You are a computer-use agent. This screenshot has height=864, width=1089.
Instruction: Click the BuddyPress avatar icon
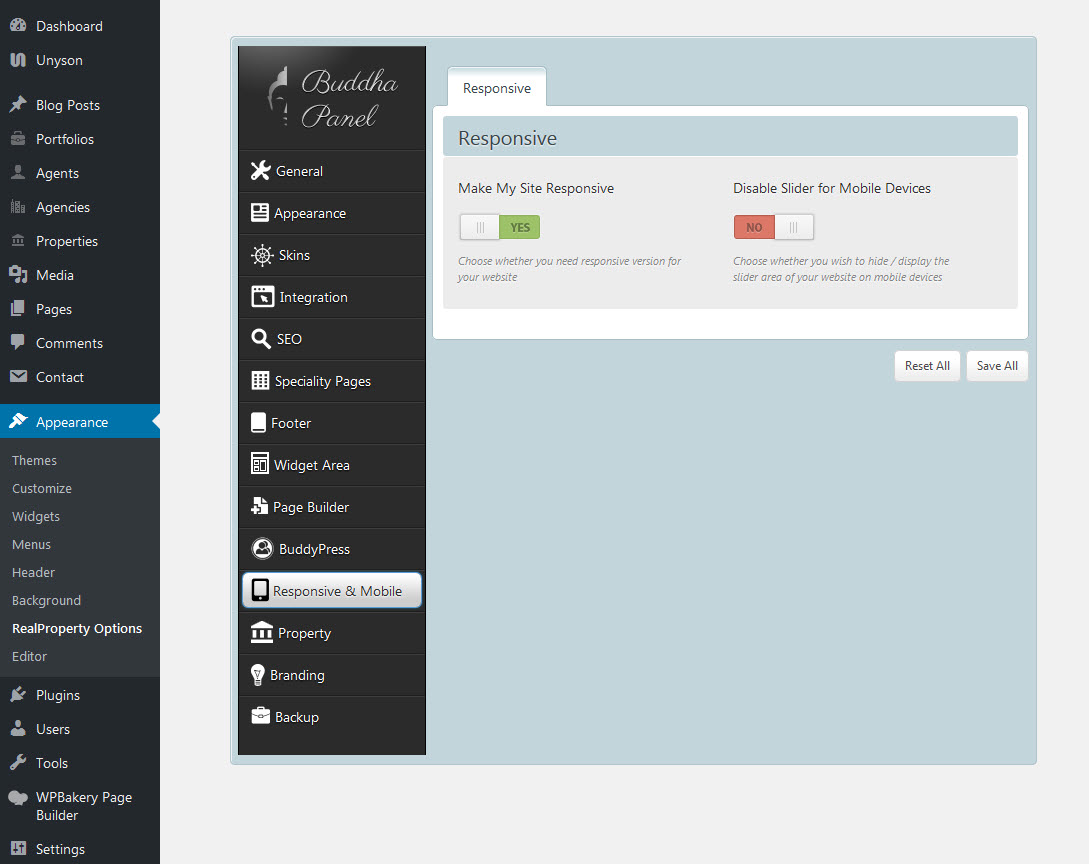(262, 549)
